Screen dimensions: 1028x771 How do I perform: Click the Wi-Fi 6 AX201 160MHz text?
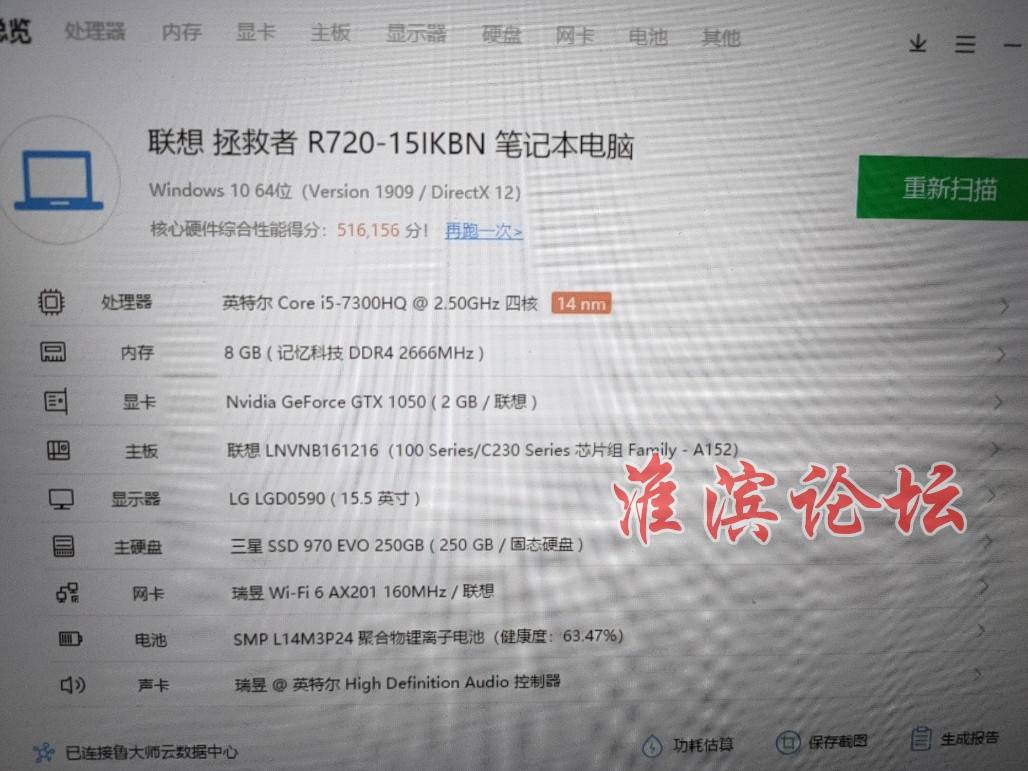pos(363,591)
